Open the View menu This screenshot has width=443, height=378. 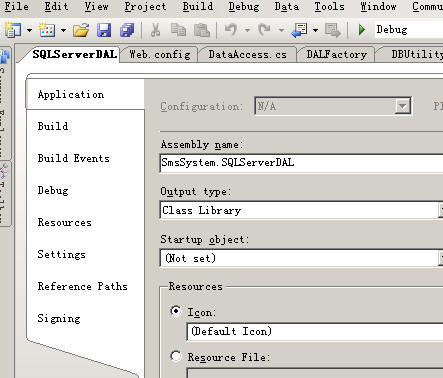click(x=96, y=6)
